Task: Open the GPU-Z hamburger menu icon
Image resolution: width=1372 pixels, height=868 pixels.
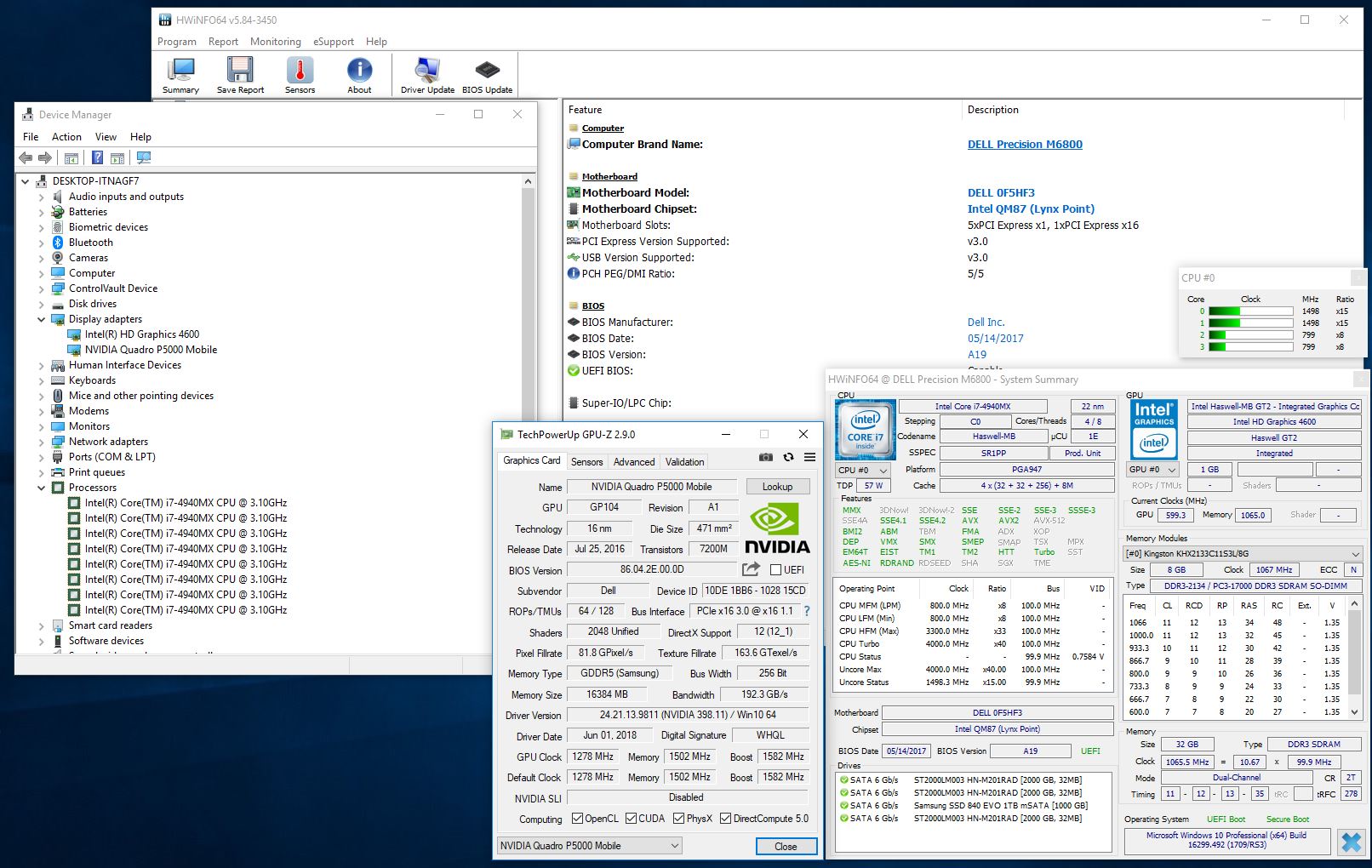Action: click(810, 457)
